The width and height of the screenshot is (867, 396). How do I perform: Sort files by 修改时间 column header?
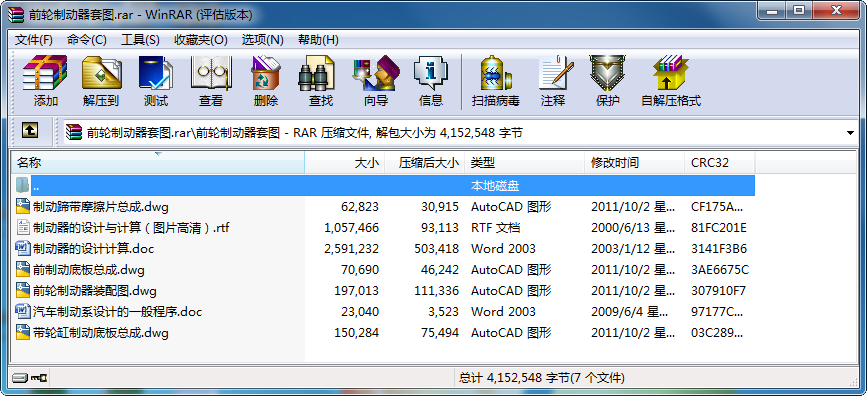634,163
